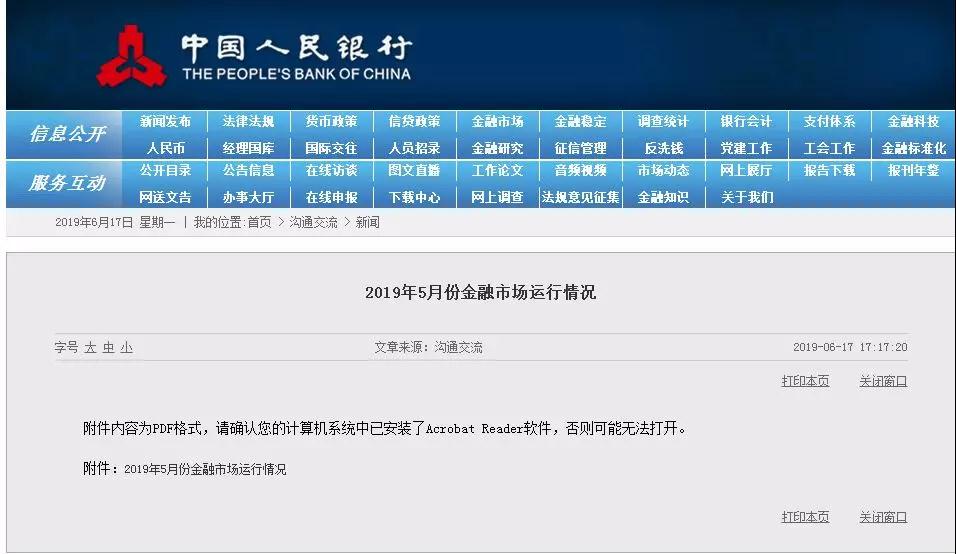Select 征信管理 menu item
This screenshot has height=554, width=956.
coord(580,148)
